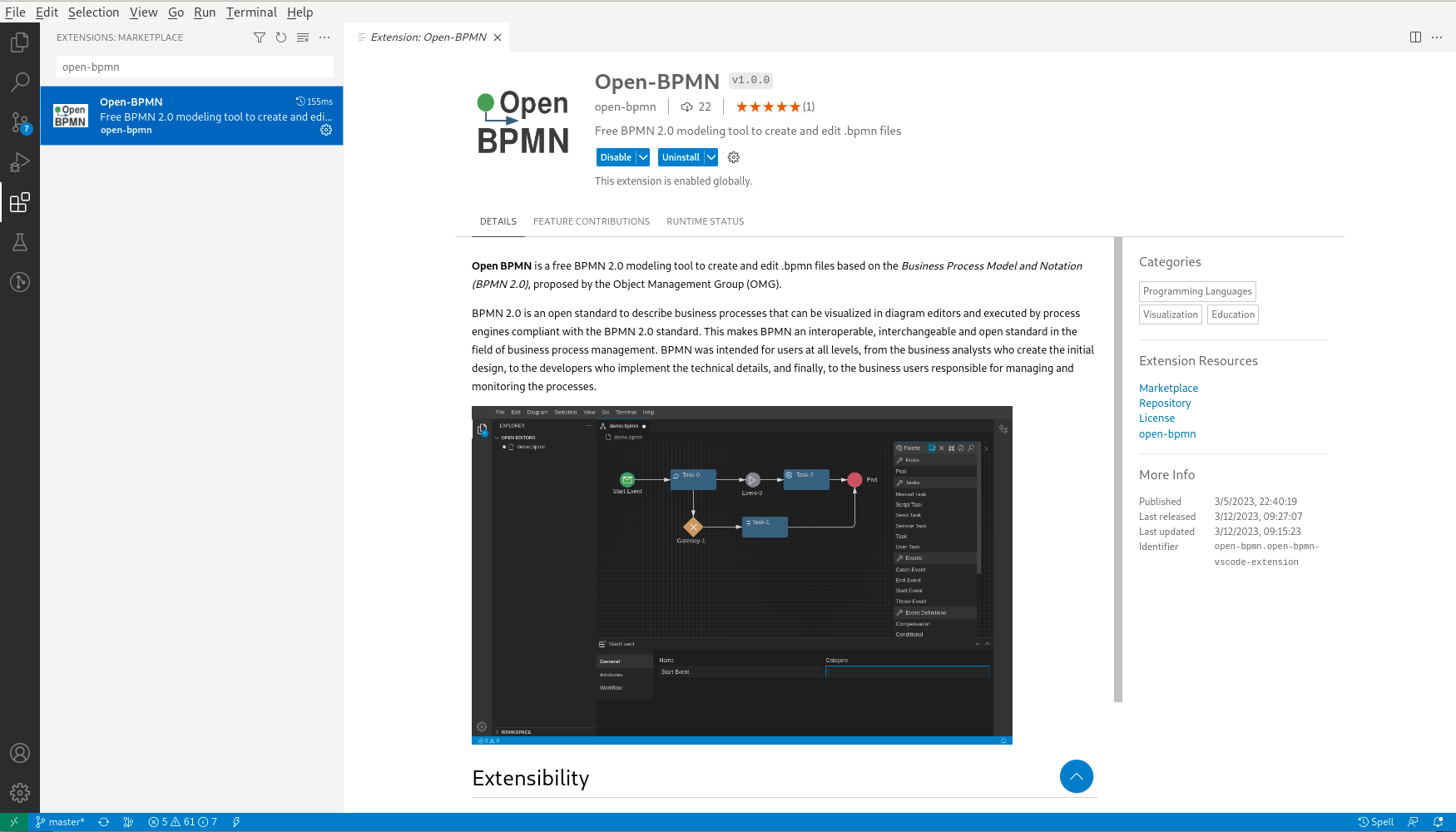Click the v1.0.0 version badge
The width and height of the screenshot is (1456, 832).
click(750, 80)
